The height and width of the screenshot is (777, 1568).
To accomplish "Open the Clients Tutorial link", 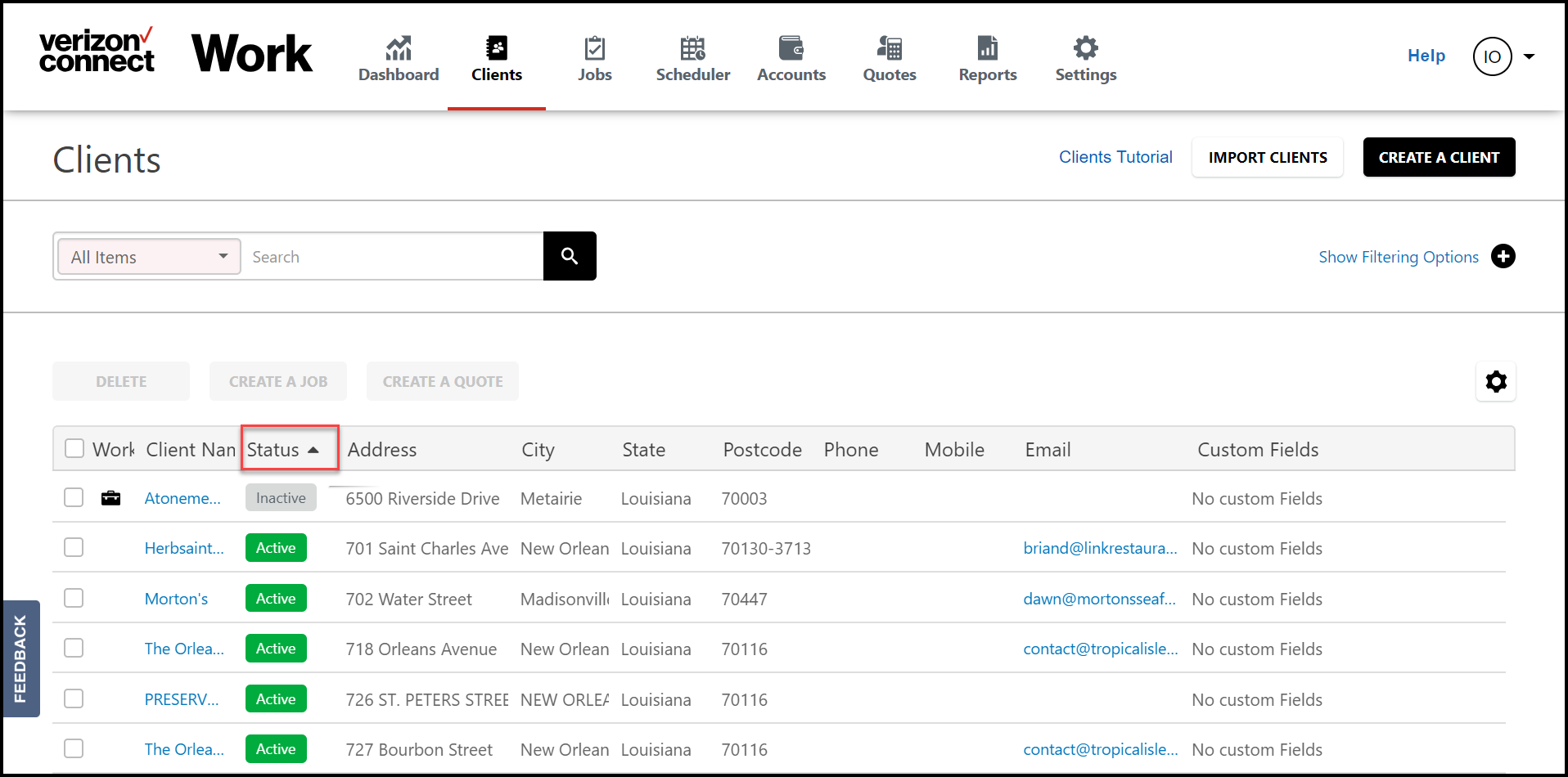I will [x=1115, y=157].
